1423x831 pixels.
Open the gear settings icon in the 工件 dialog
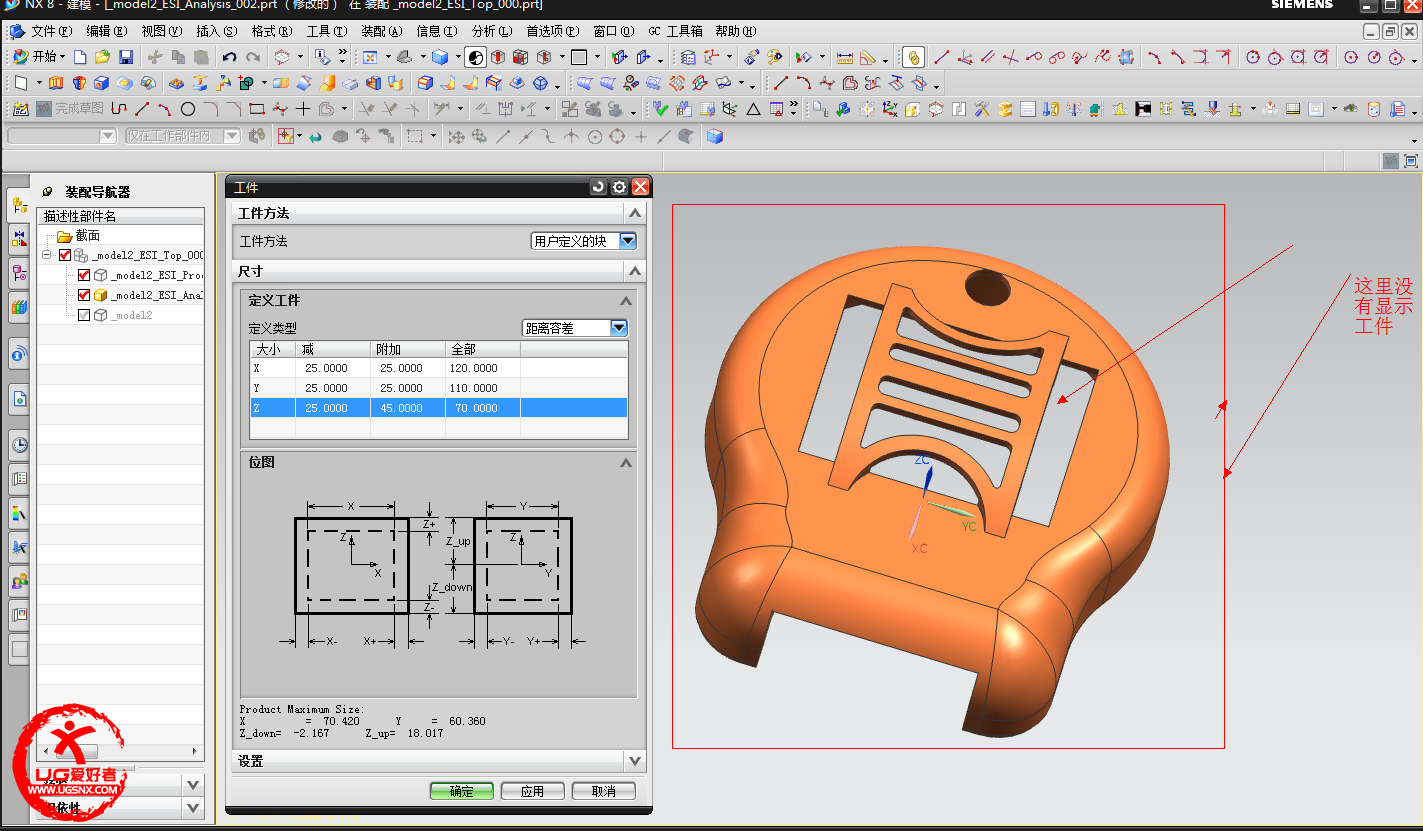[619, 187]
